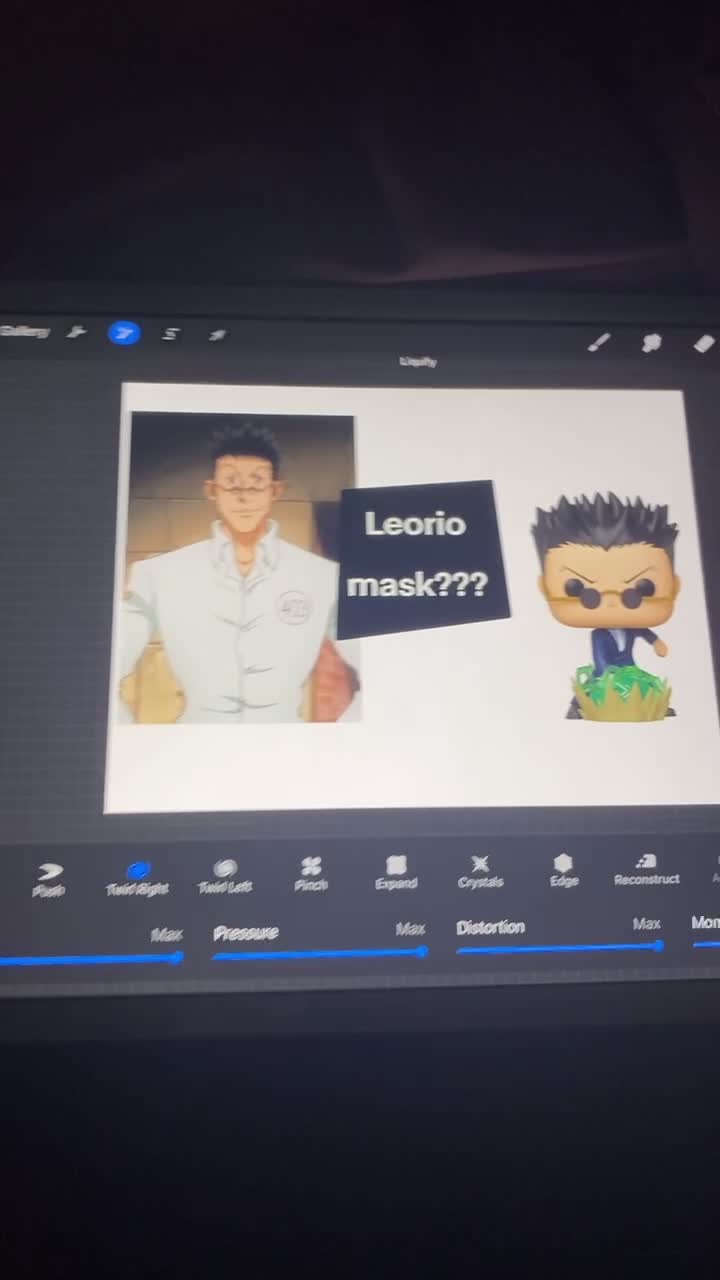Choose Crystals liquify mode
The width and height of the screenshot is (720, 1280).
(480, 871)
